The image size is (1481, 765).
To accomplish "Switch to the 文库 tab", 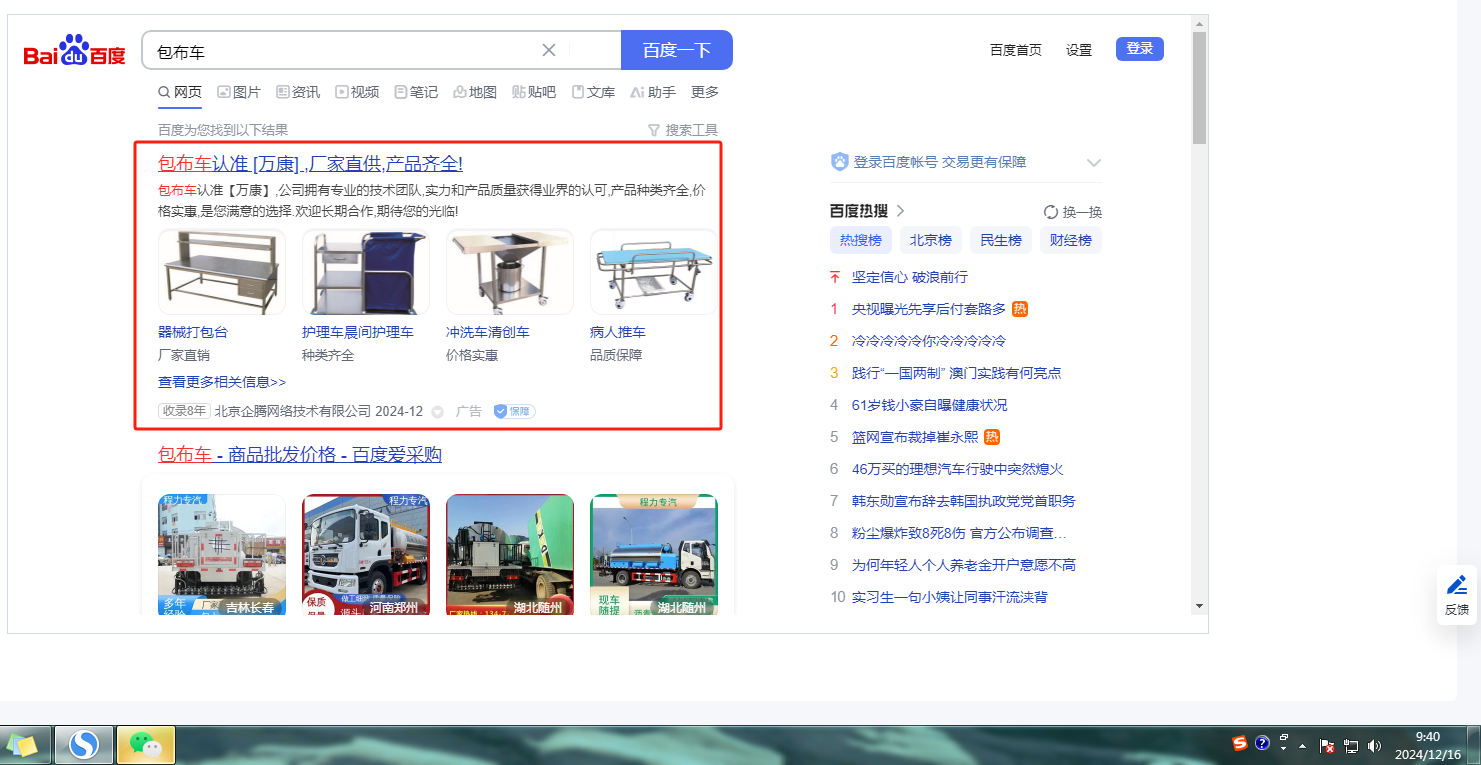I will pos(593,92).
